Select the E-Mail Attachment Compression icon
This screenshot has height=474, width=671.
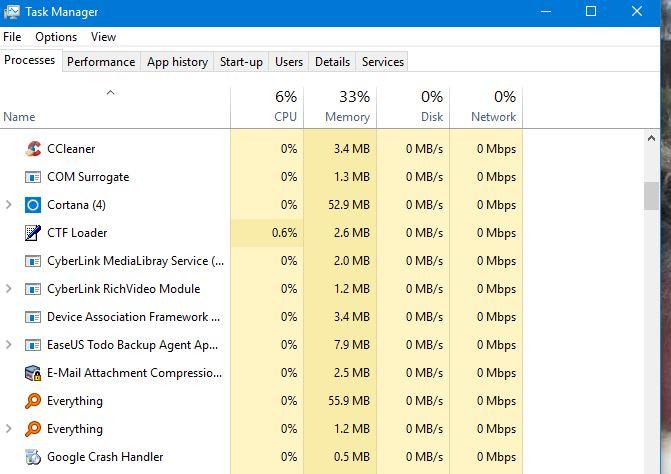32,373
